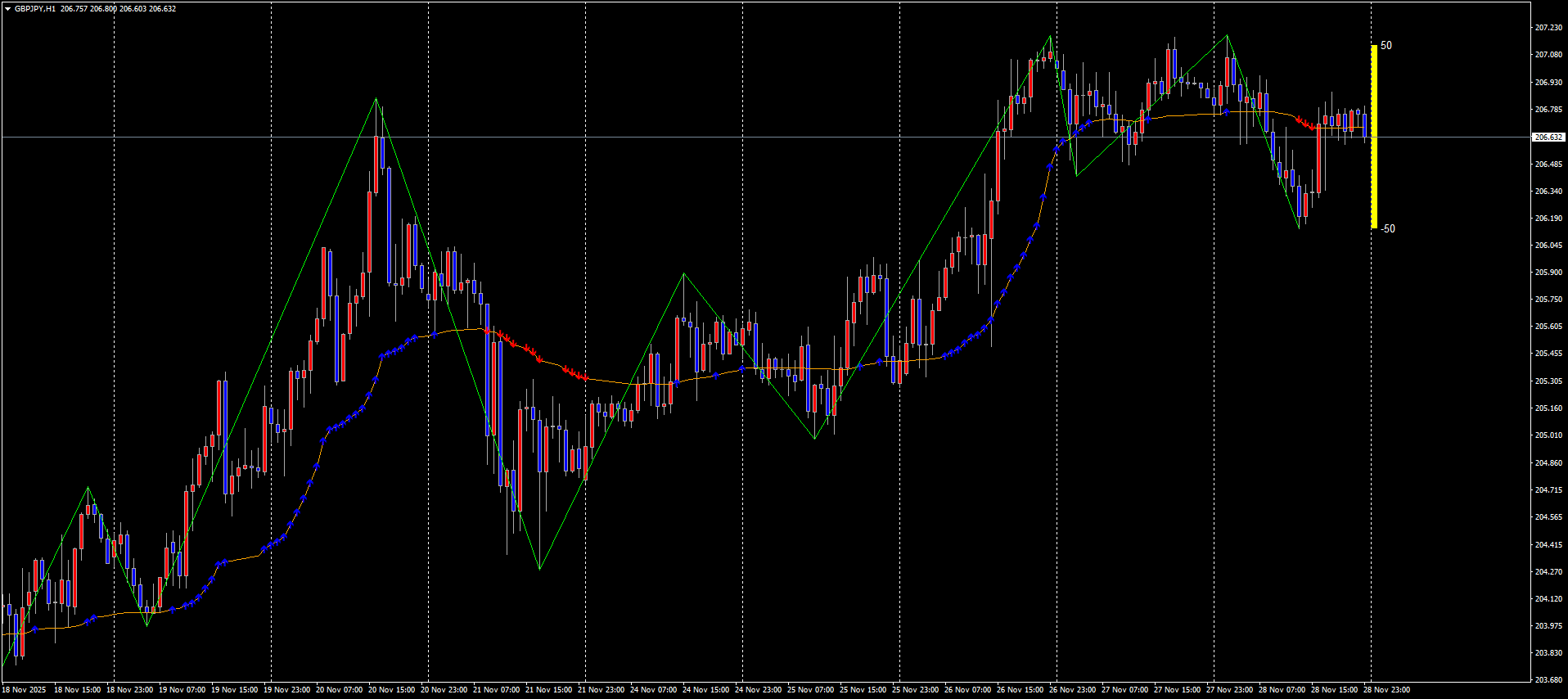Click the 24 Nov 07:00 time label

[x=653, y=690]
